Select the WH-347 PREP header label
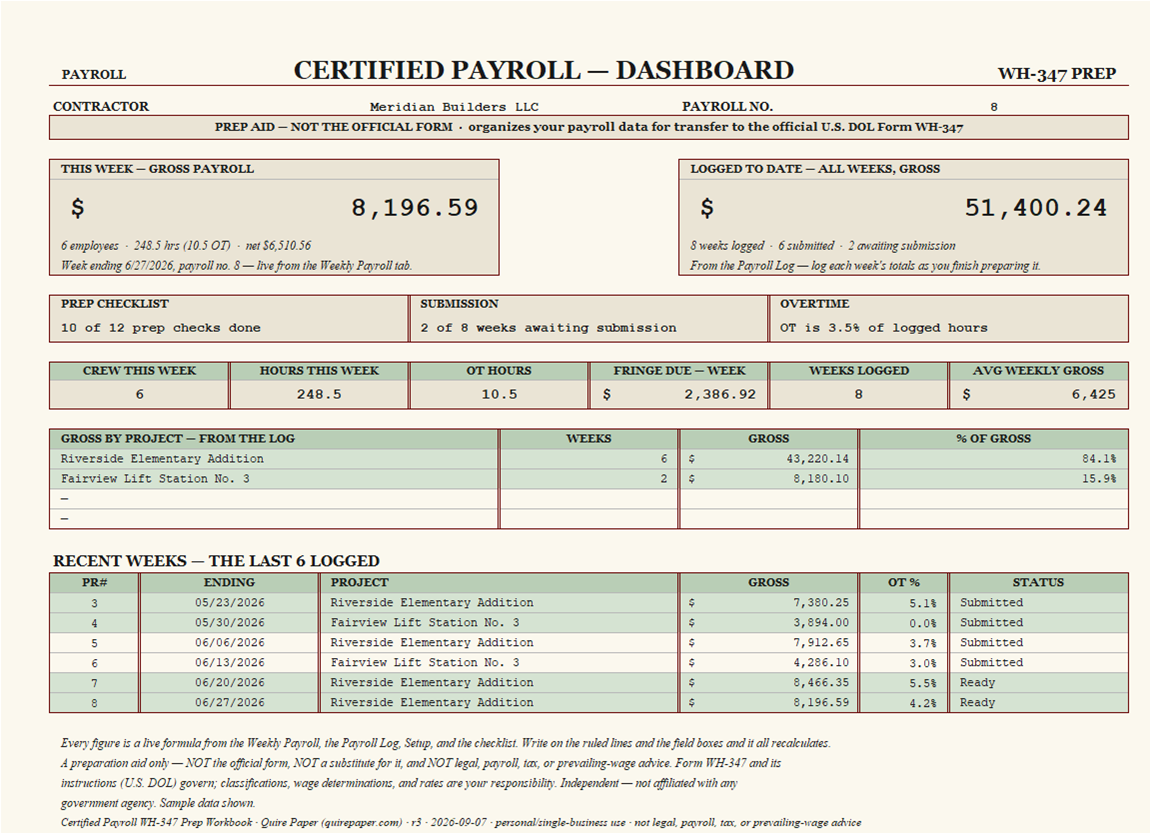The image size is (1150, 833). click(x=1056, y=74)
